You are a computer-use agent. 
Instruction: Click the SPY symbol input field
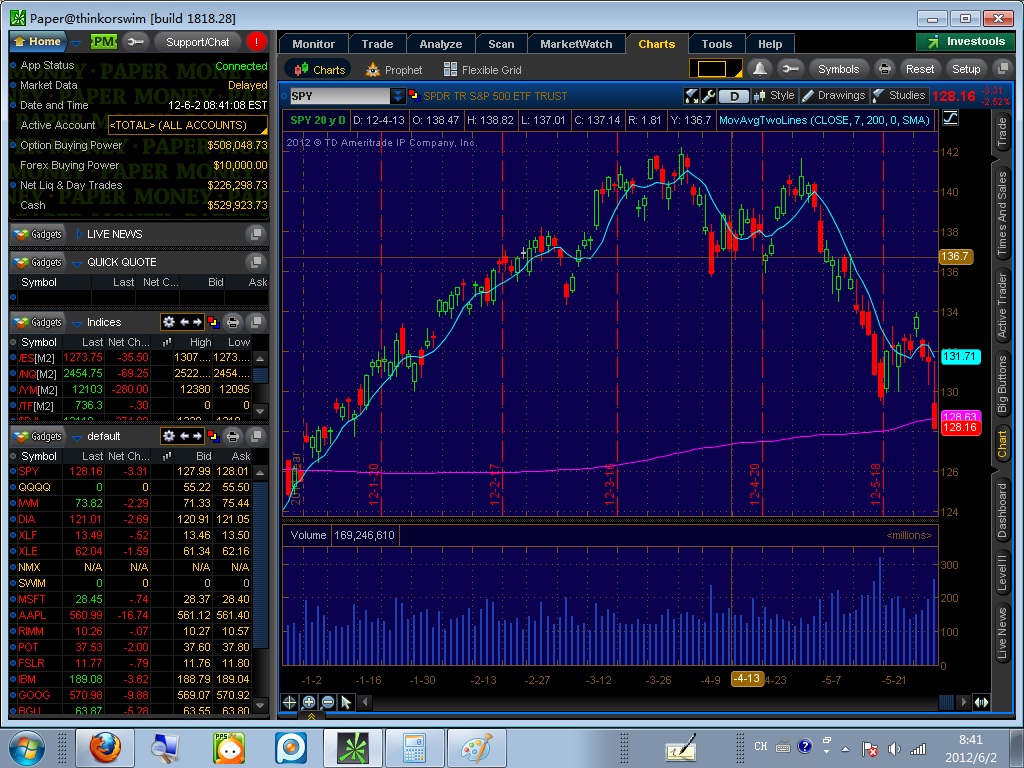click(340, 96)
